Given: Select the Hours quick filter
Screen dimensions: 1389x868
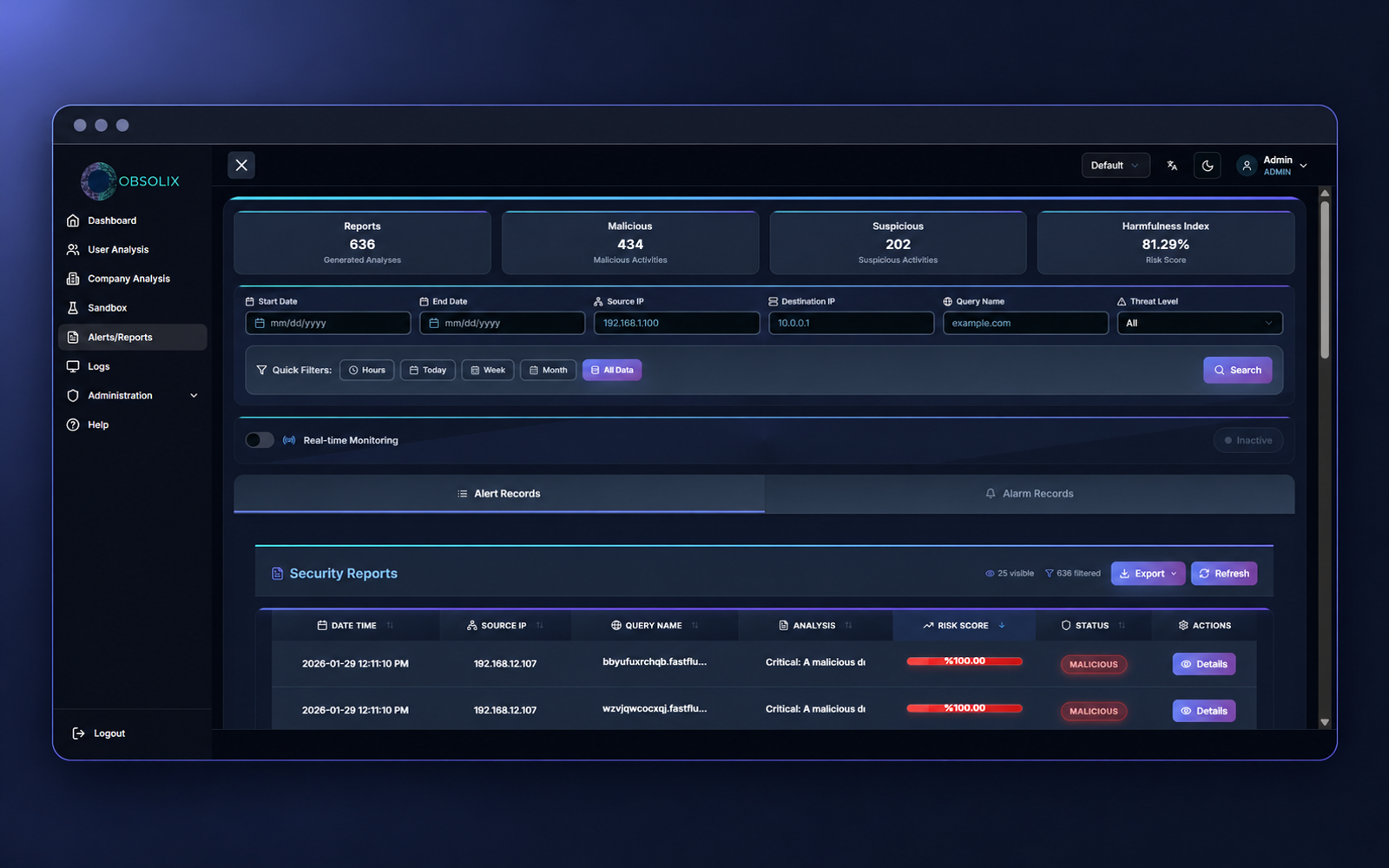Looking at the screenshot, I should point(367,370).
